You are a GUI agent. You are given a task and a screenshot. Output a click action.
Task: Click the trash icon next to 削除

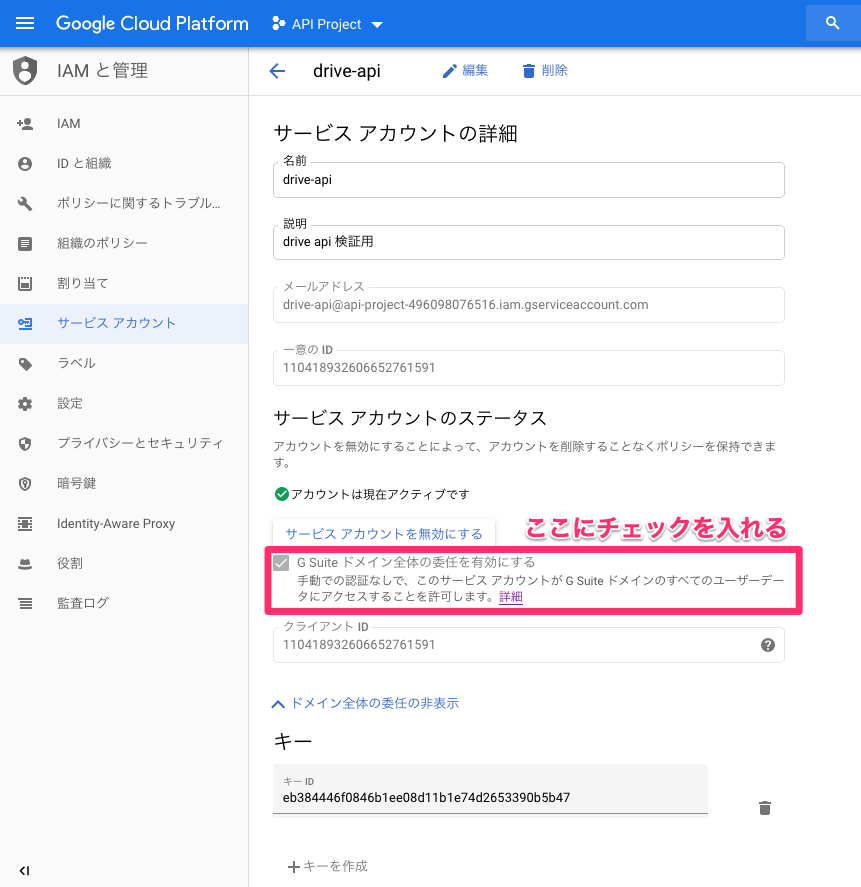528,71
